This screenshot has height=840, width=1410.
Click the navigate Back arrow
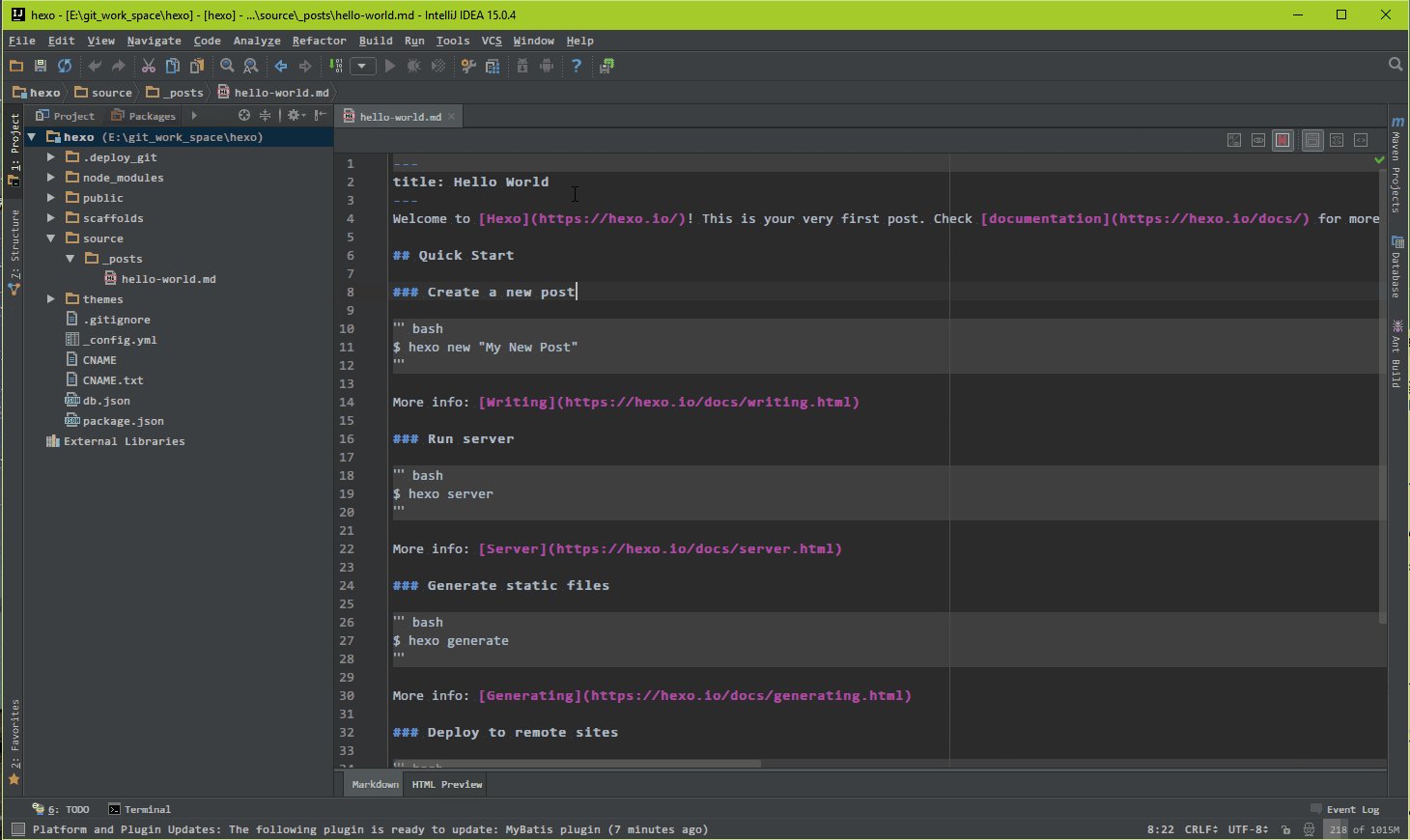281,66
